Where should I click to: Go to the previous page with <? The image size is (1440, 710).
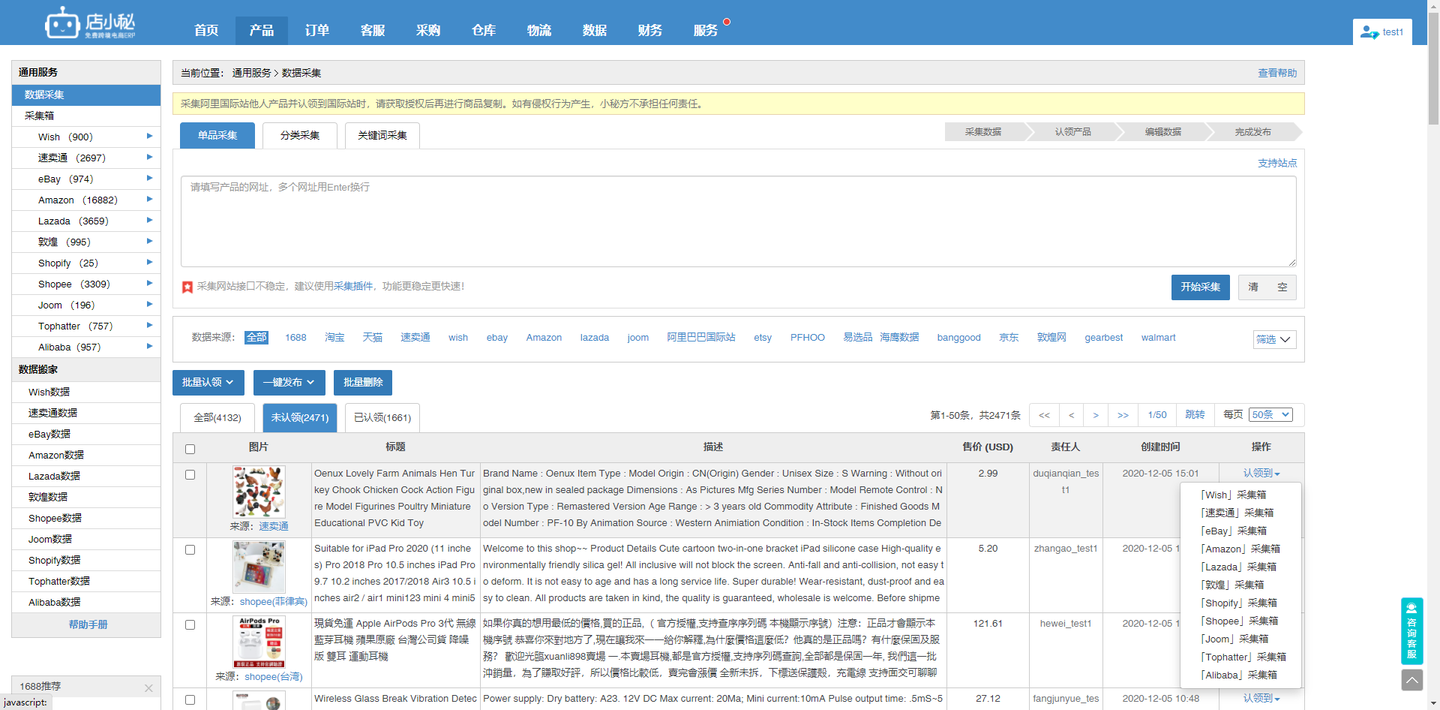(1071, 415)
